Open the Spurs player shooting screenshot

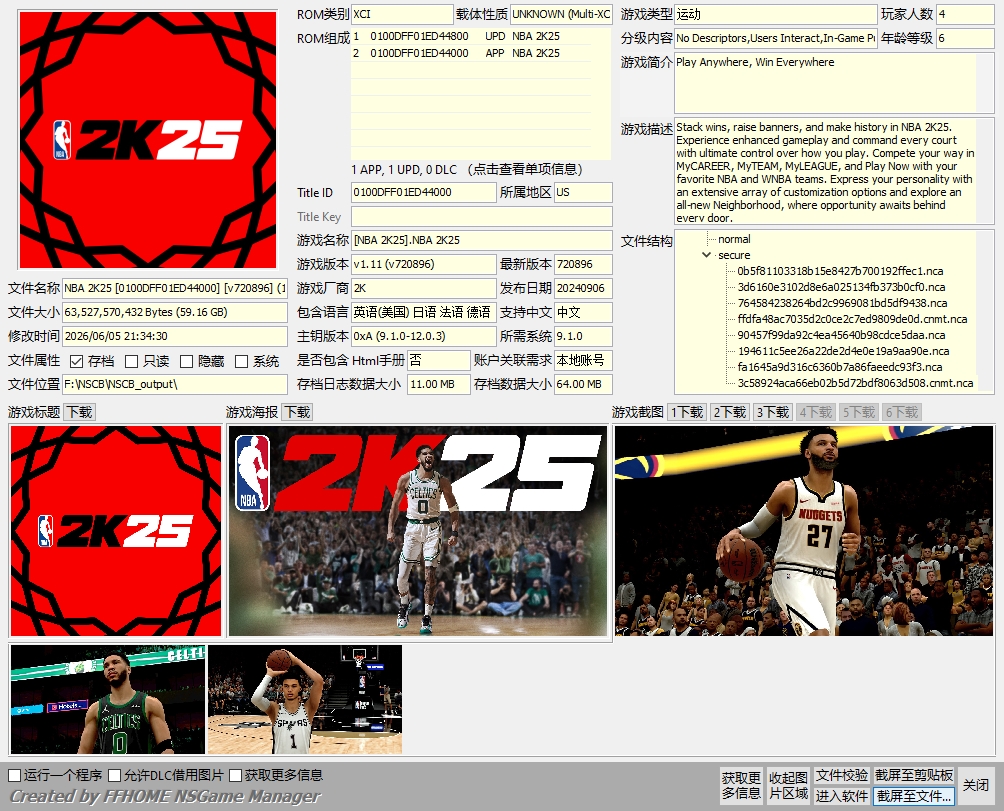point(305,699)
